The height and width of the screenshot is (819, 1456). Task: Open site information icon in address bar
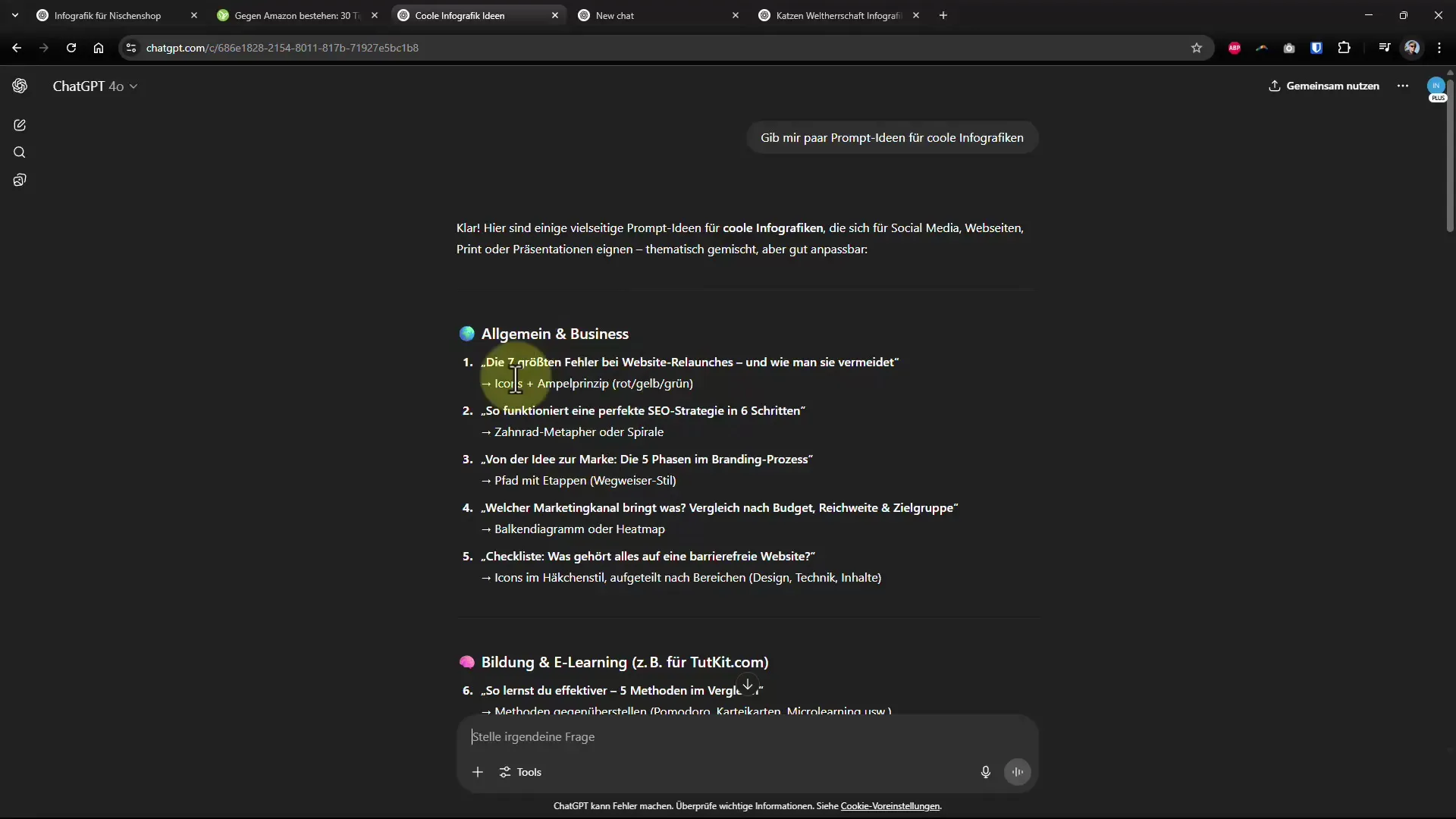(x=131, y=48)
